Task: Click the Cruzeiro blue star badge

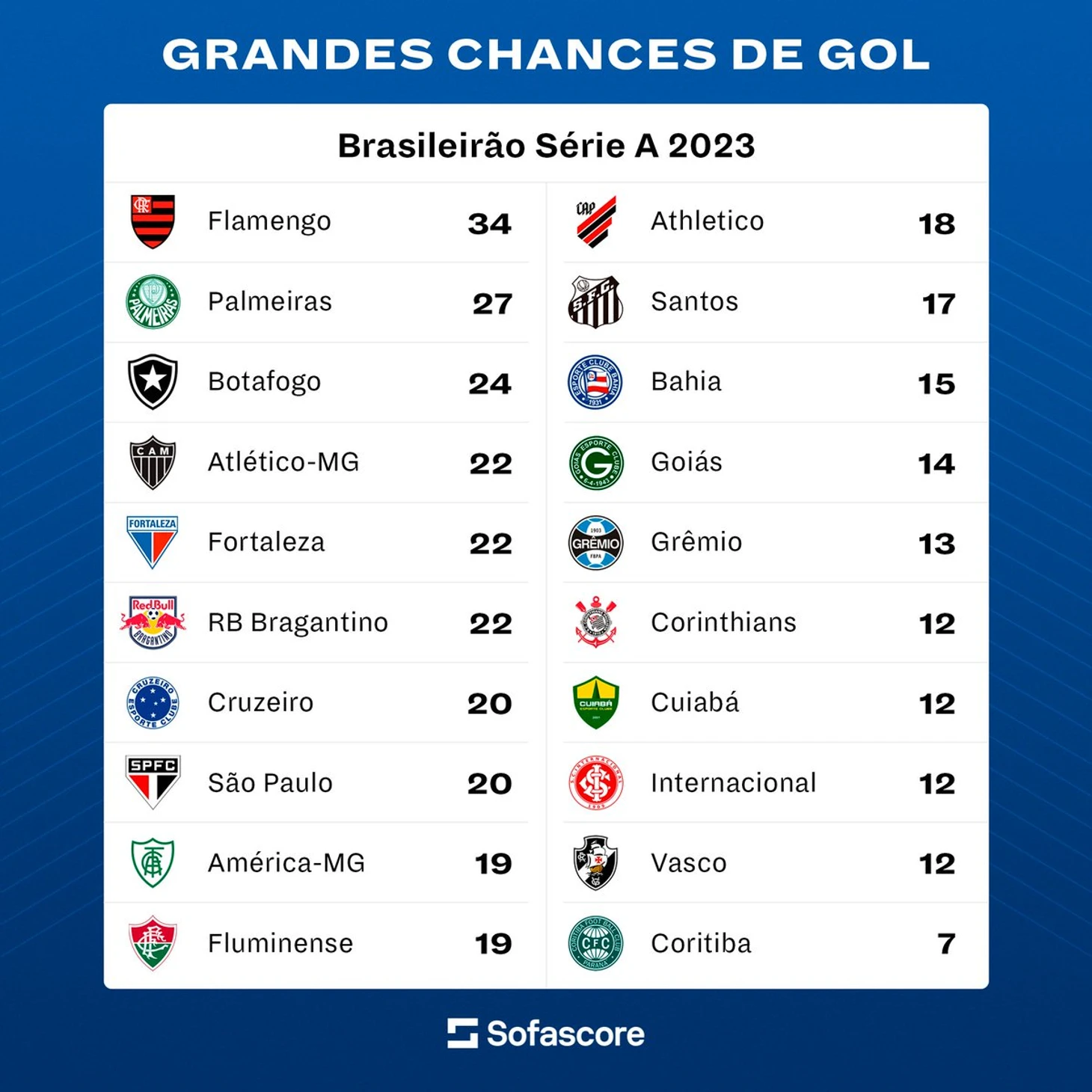Action: (153, 703)
